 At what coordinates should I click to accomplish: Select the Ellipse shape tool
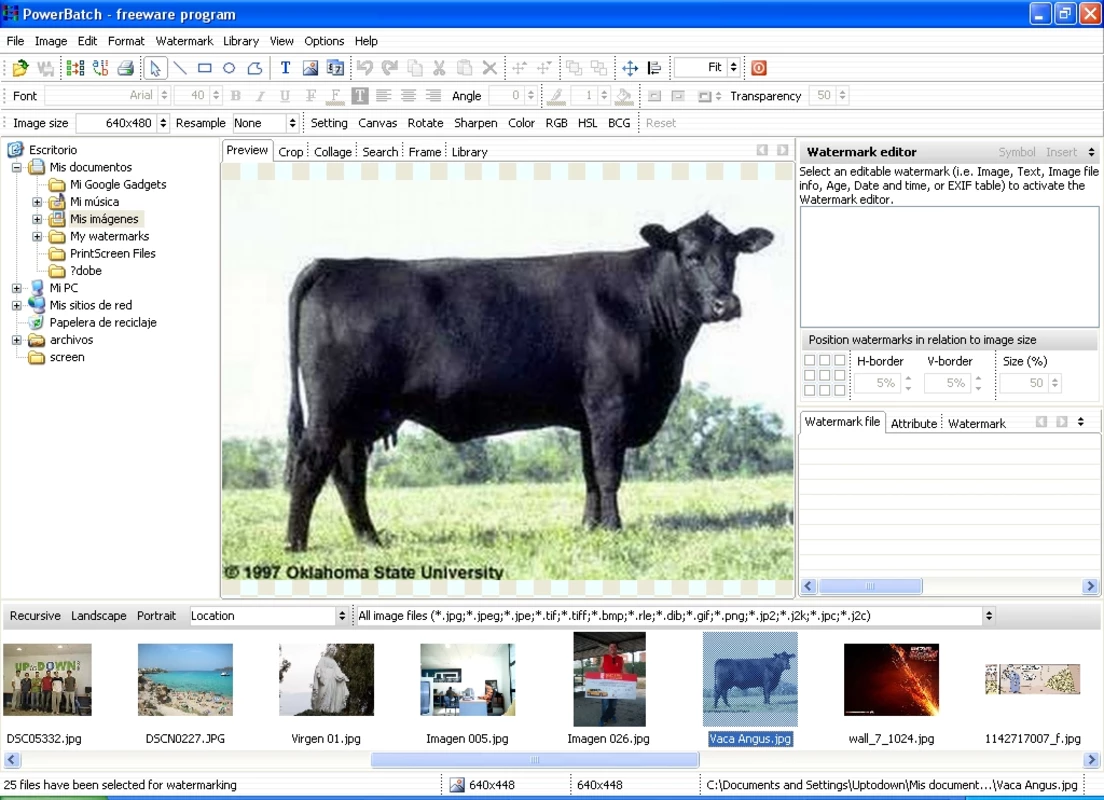pyautogui.click(x=229, y=68)
